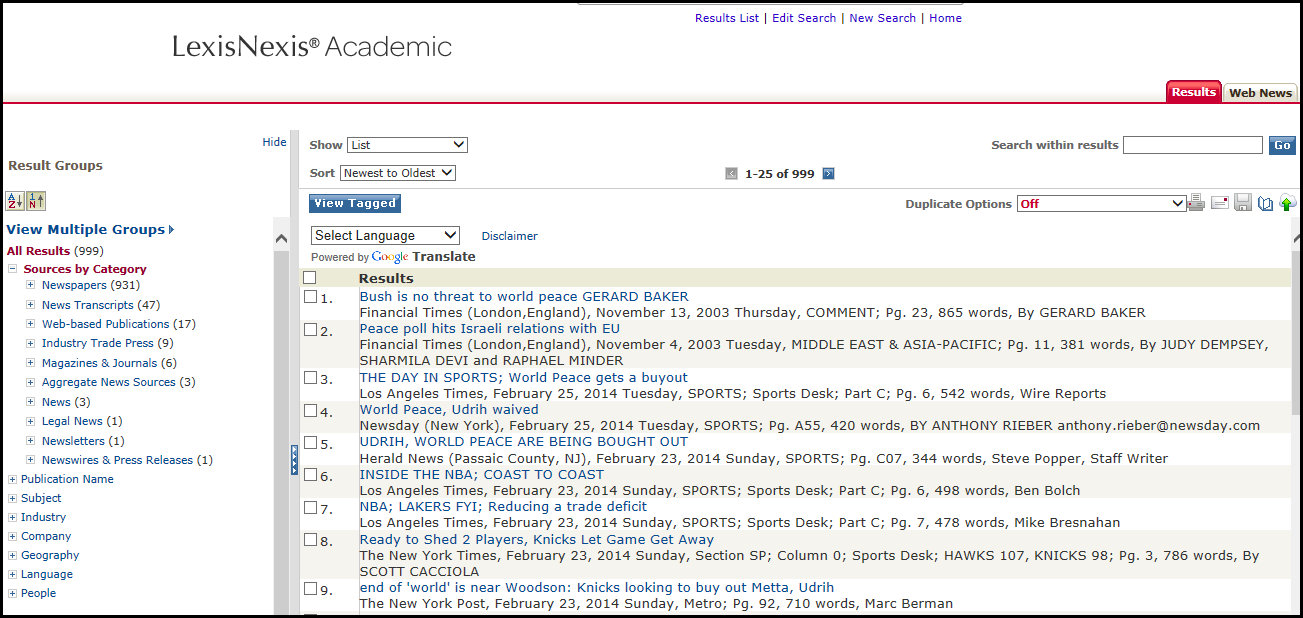Expand the Language group
The height and width of the screenshot is (618, 1303).
coord(13,575)
